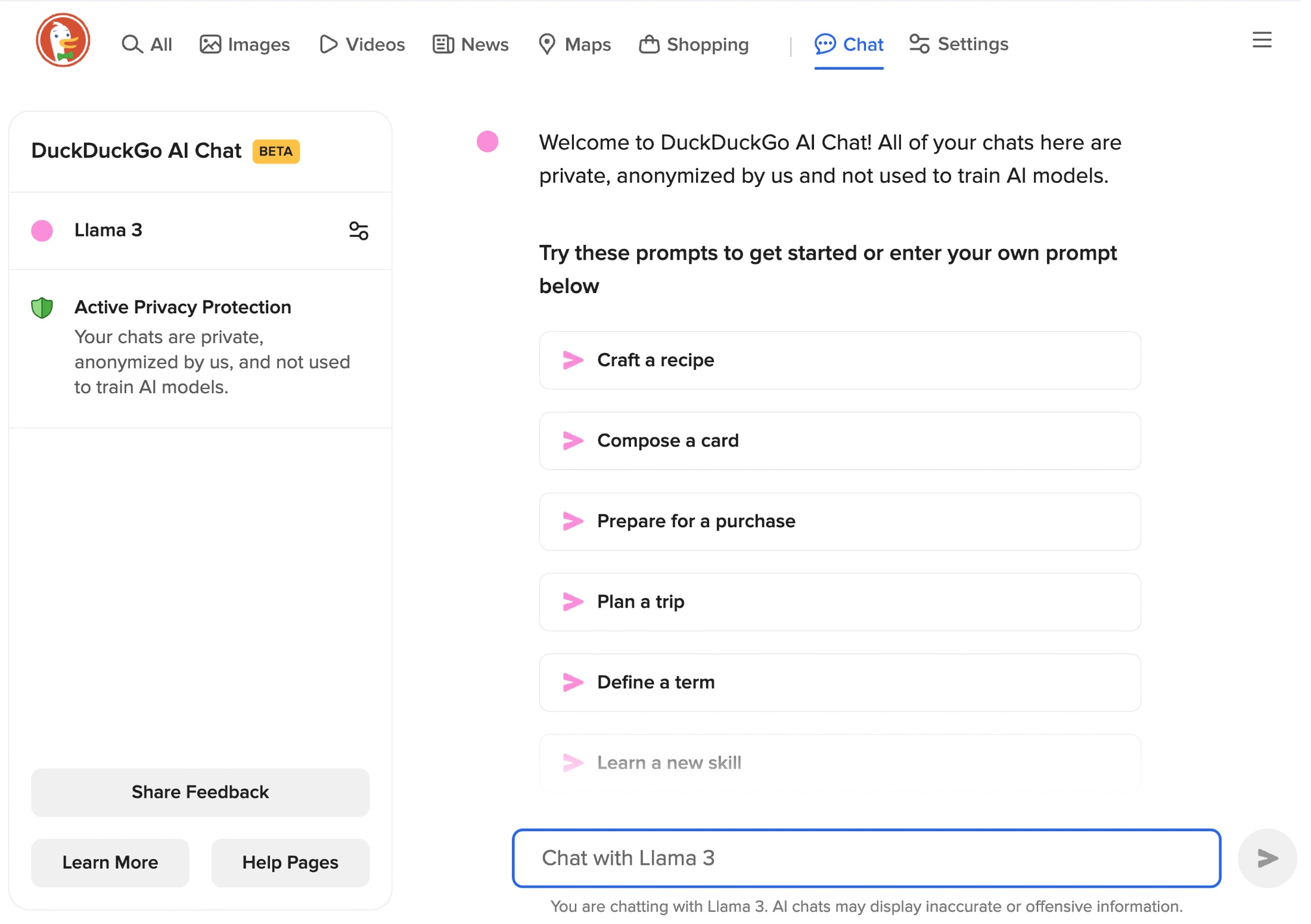Click the DuckDuckGo duck logo
The image size is (1311, 924).
point(63,39)
